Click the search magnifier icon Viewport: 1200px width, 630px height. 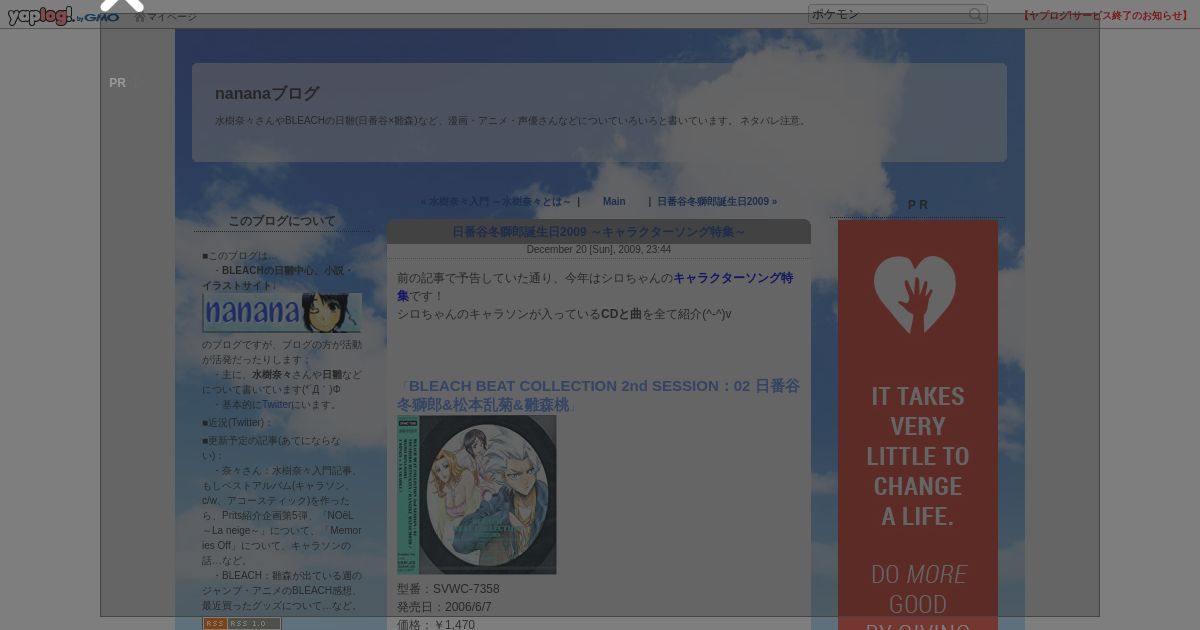click(975, 14)
